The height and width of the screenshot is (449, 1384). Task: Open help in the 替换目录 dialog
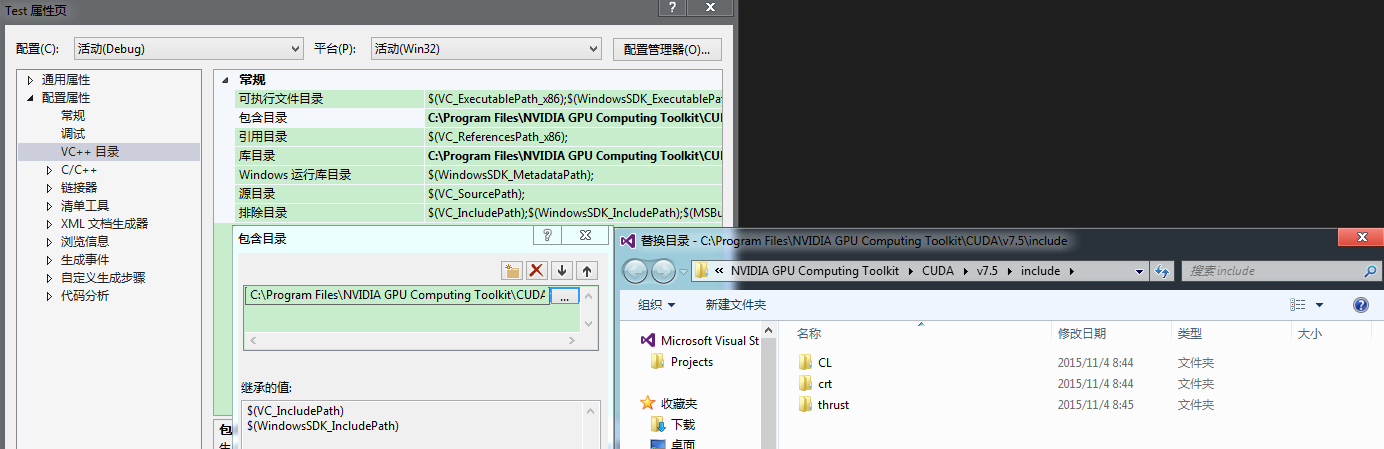tap(1360, 305)
